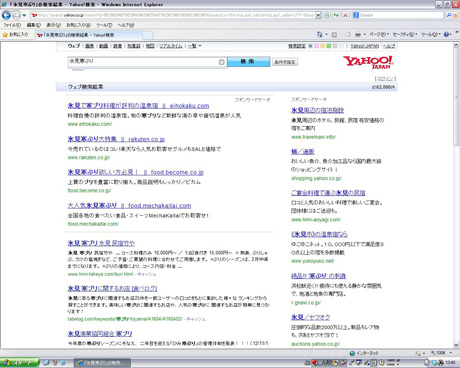
Task: Click the blue Help question mark icon
Action: point(447,34)
